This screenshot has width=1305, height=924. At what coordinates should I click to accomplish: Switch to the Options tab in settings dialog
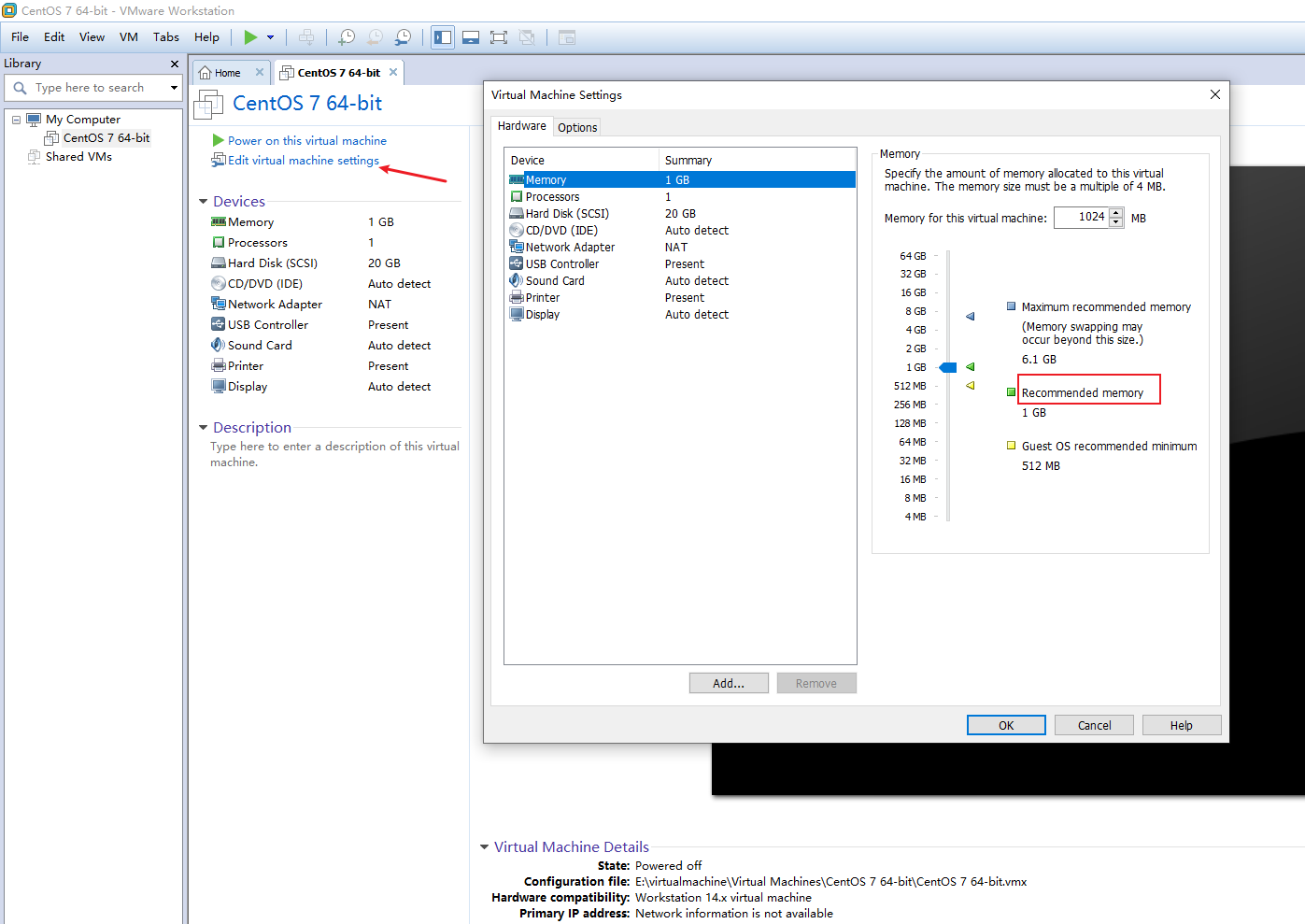(x=577, y=128)
